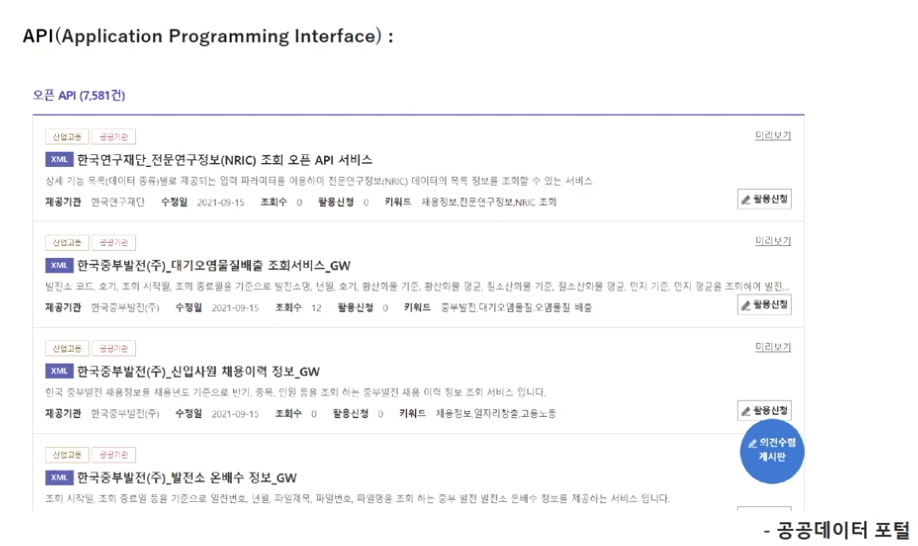
Task: Open 한국중부발전(주)_발전소 온배수 정보_GW title
Action: coord(187,478)
